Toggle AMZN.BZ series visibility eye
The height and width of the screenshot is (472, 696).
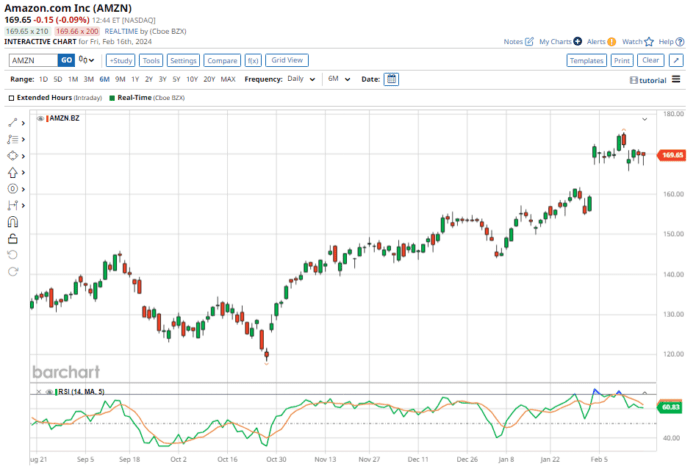40,119
